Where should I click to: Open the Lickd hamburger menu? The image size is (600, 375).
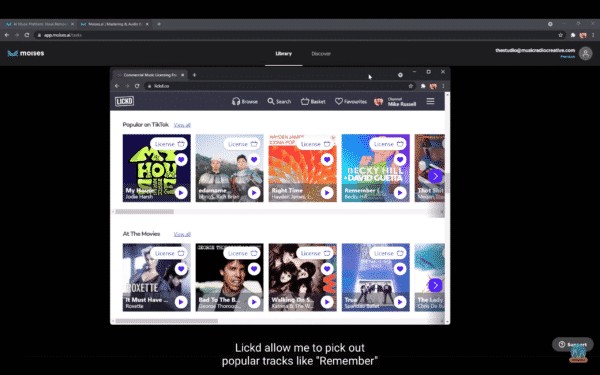430,101
